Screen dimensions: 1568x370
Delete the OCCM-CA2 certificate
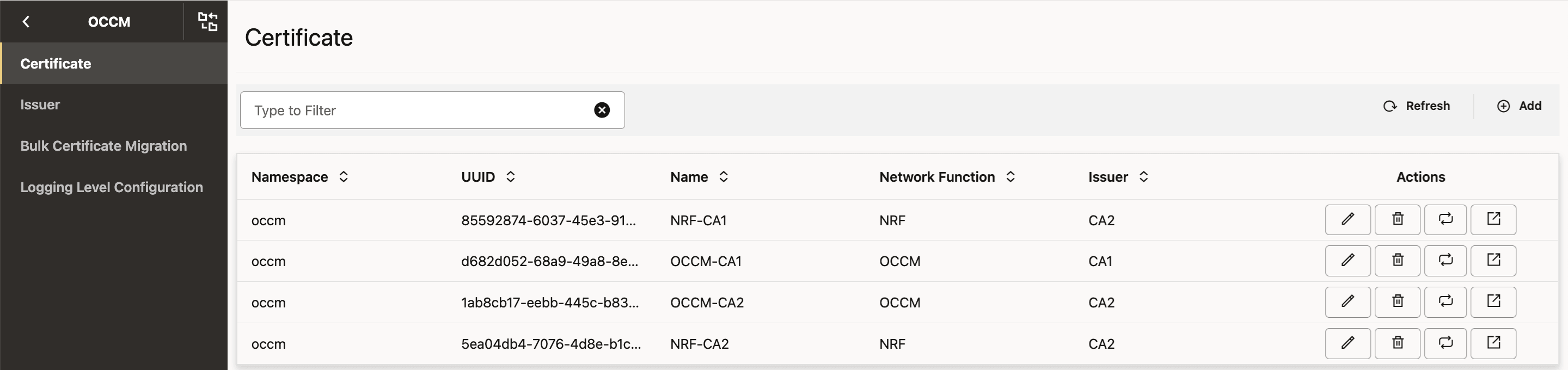tap(1398, 303)
